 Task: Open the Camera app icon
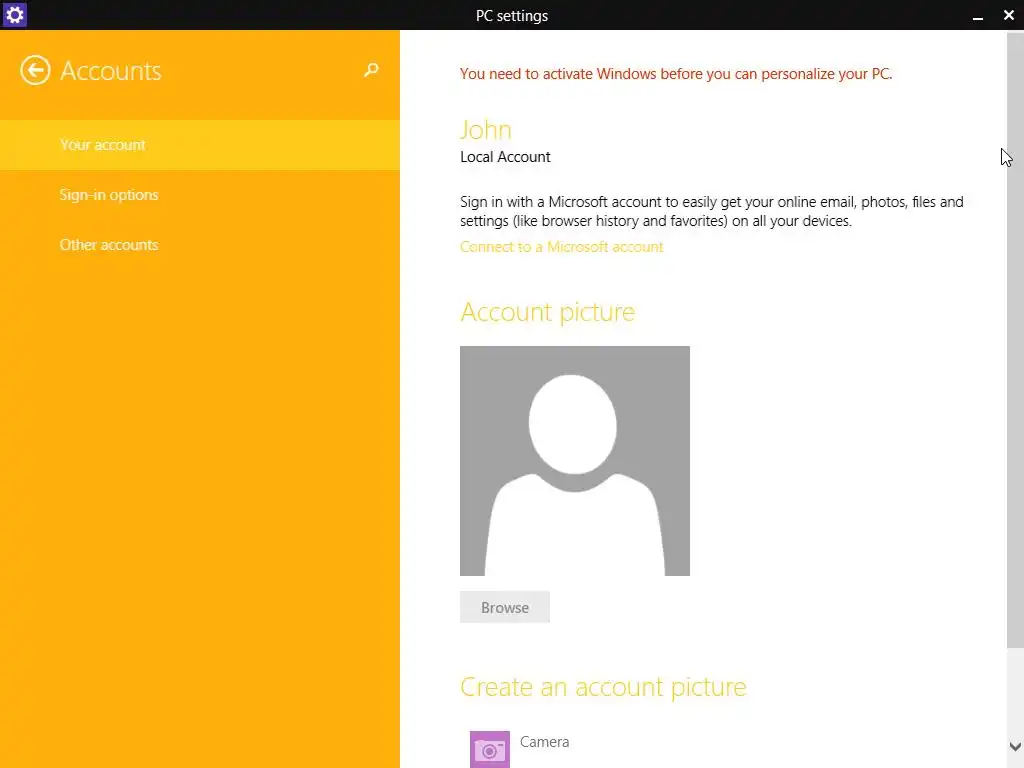[490, 749]
